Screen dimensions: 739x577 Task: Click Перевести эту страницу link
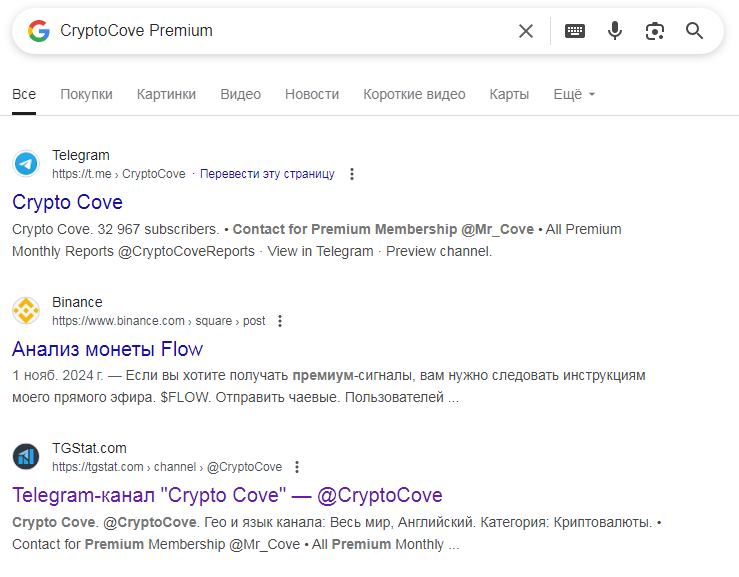267,174
